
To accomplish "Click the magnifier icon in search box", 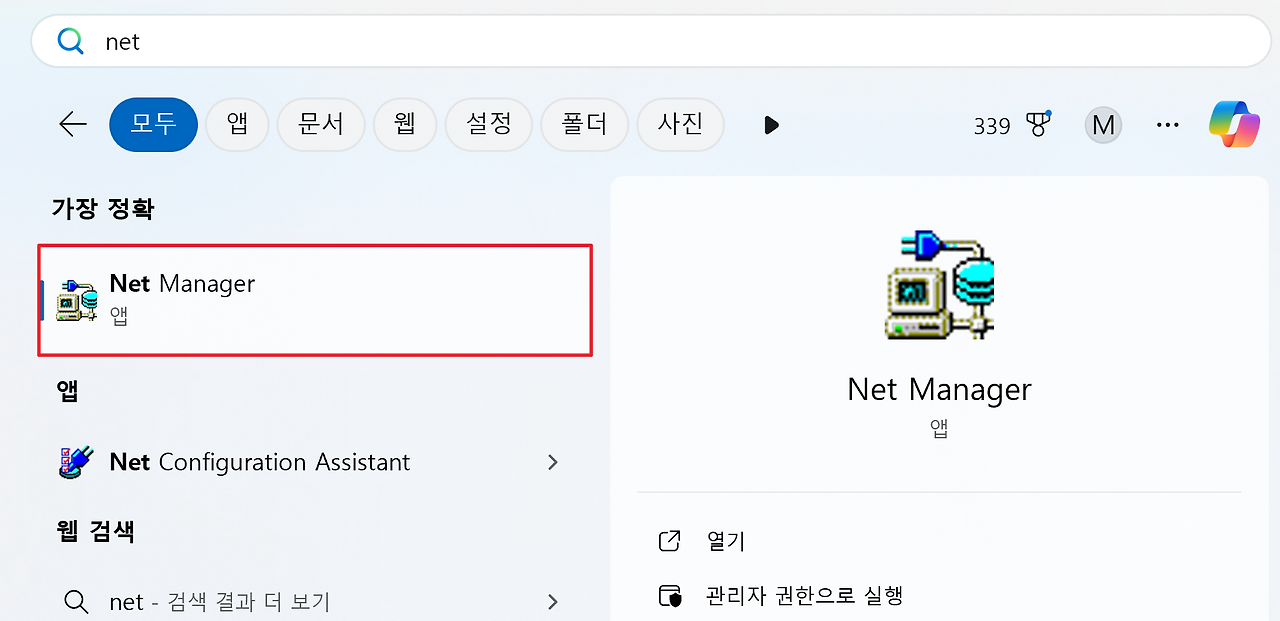I will point(70,42).
